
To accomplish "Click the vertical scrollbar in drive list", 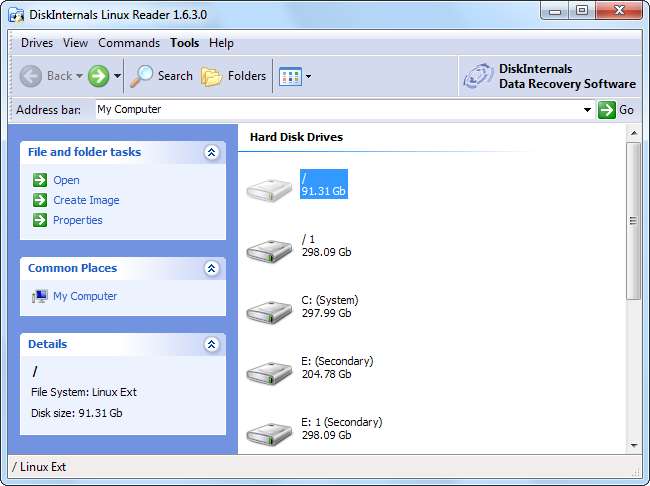I will [633, 220].
